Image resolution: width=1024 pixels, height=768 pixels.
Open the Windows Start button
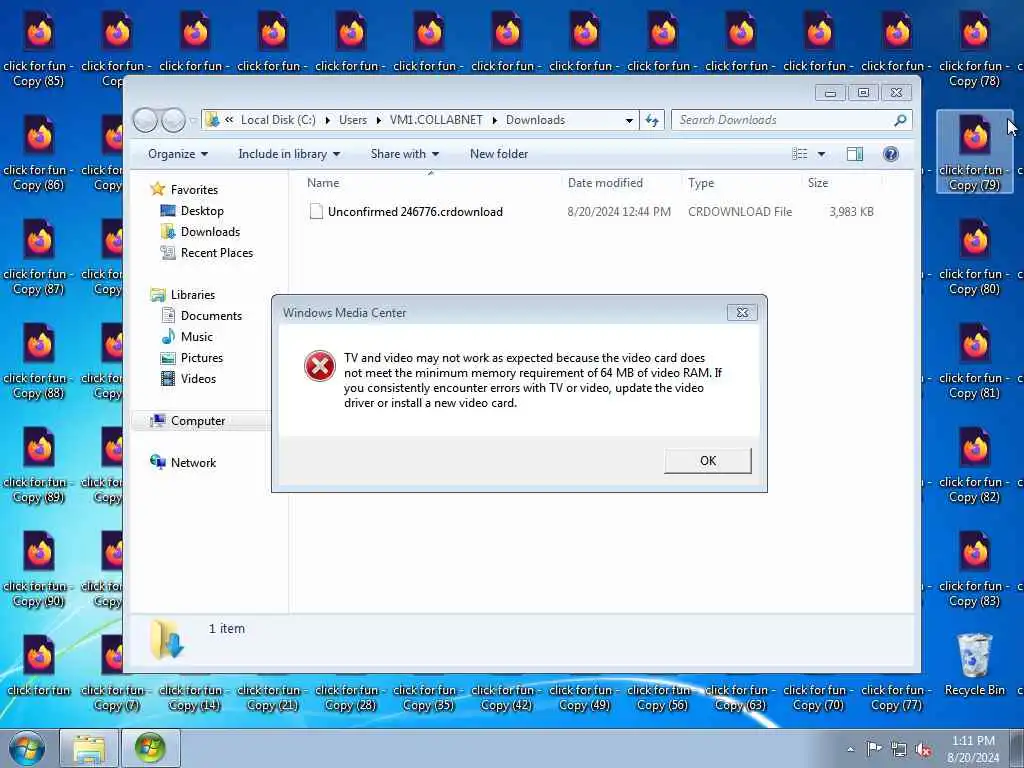click(26, 748)
